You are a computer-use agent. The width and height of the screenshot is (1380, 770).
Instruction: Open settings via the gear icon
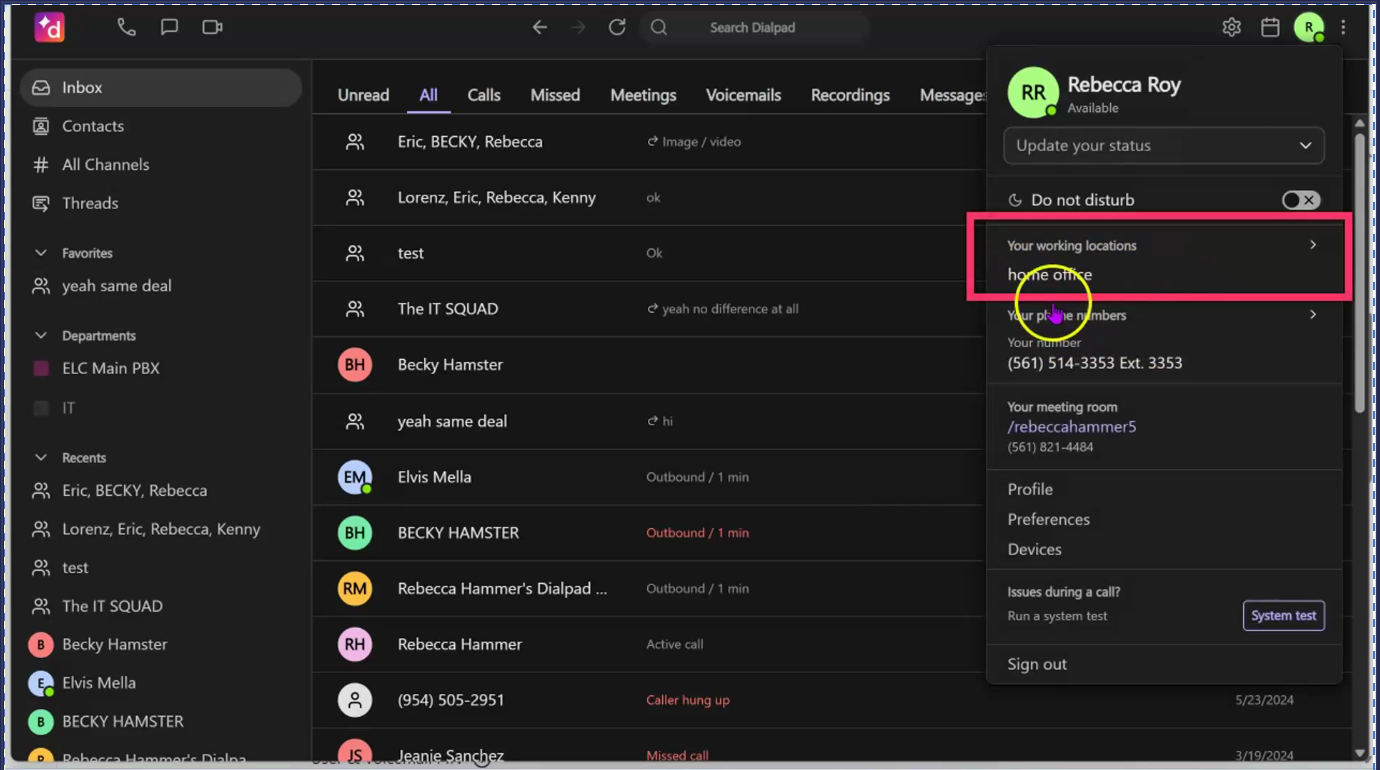tap(1231, 27)
